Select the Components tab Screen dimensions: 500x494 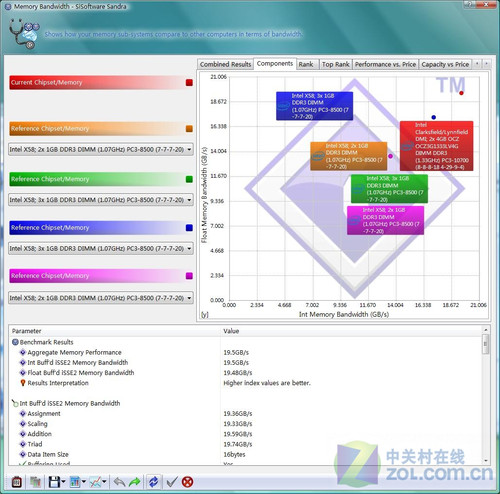tap(275, 63)
